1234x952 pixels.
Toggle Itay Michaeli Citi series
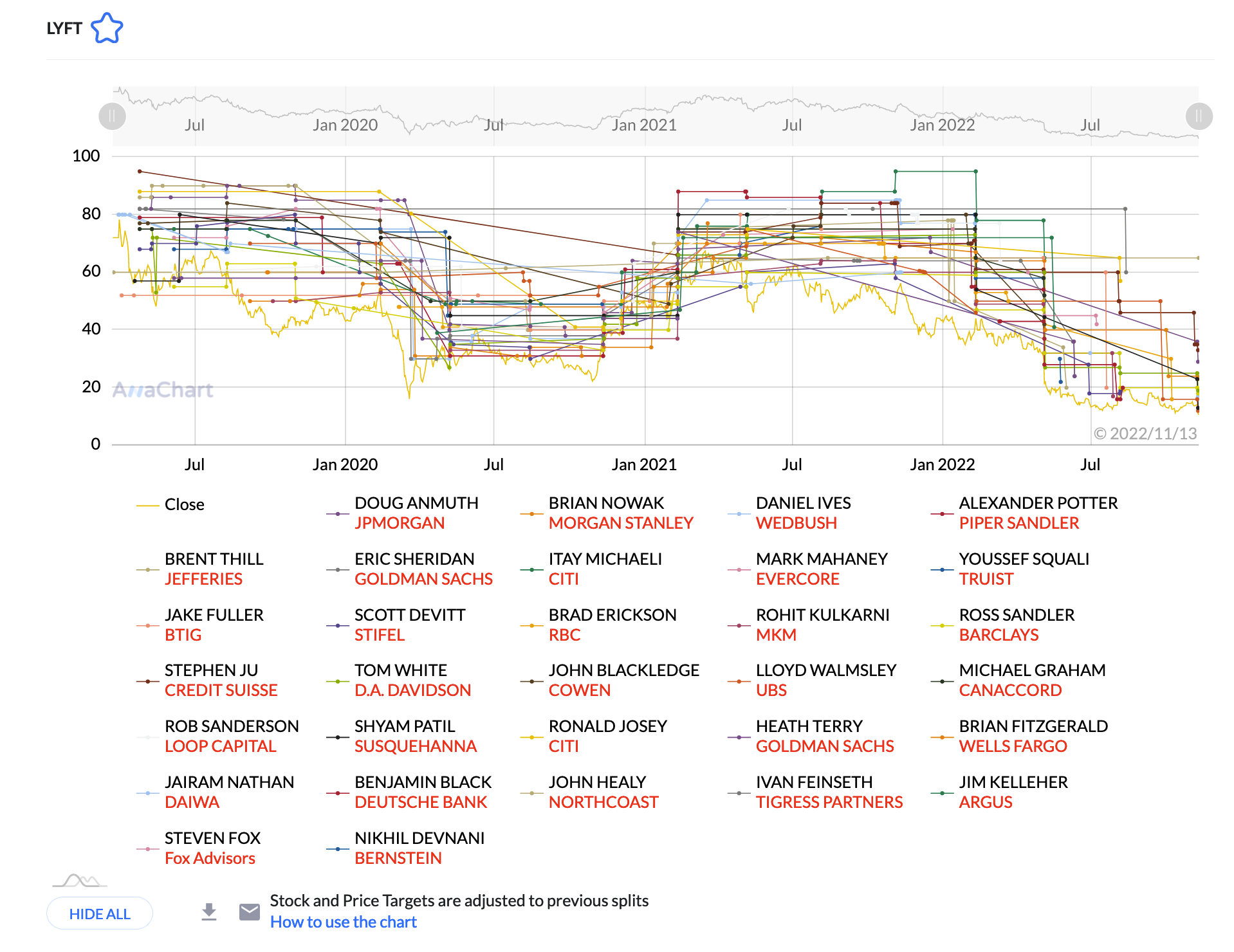(x=591, y=569)
